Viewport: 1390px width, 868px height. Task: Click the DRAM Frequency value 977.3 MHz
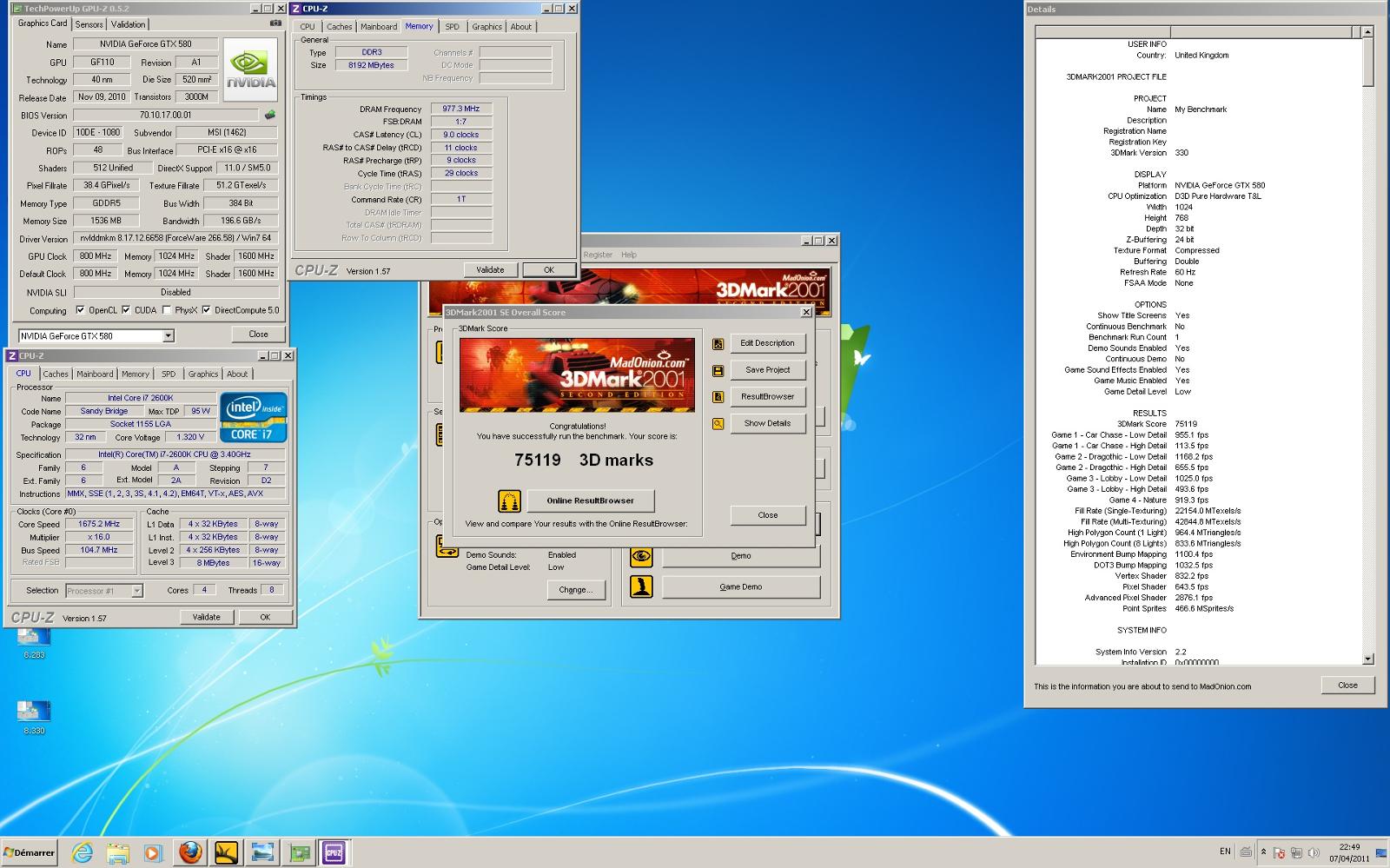coord(461,109)
